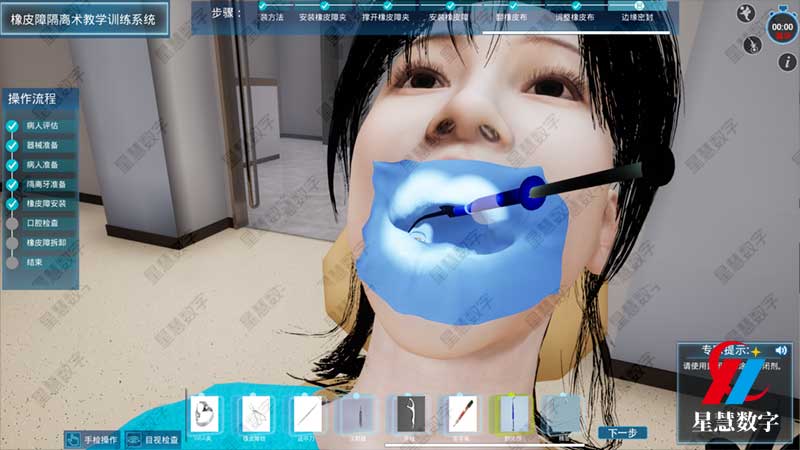The height and width of the screenshot is (450, 800).
Task: Click the speaker icon in the expert tips panel
Action: (781, 351)
